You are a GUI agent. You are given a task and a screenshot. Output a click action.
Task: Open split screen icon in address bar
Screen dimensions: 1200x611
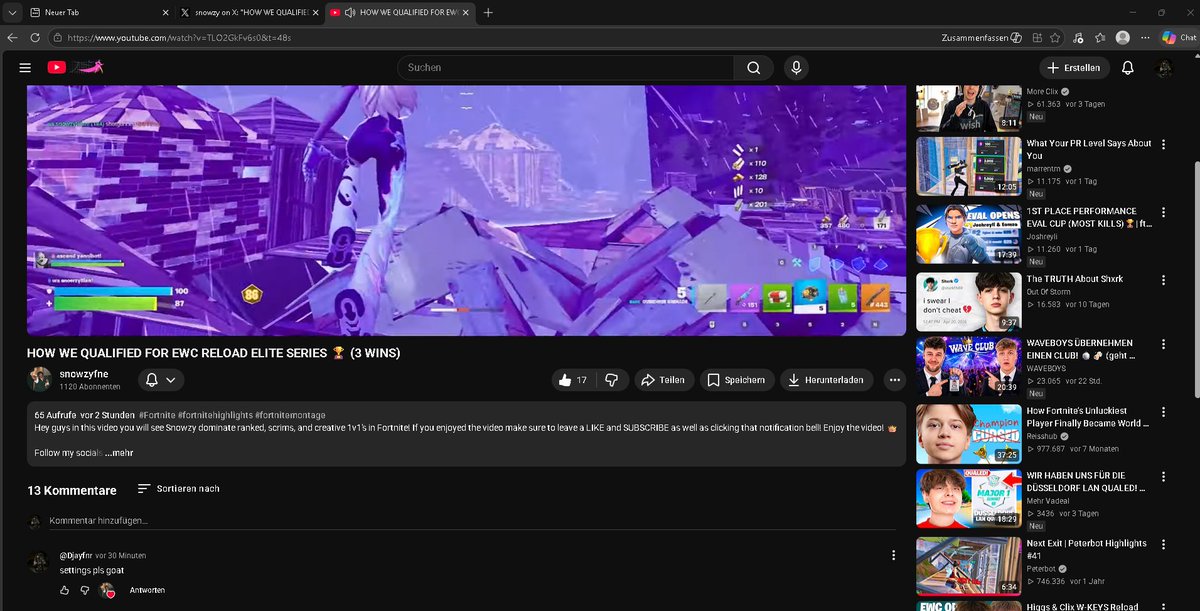(1036, 37)
